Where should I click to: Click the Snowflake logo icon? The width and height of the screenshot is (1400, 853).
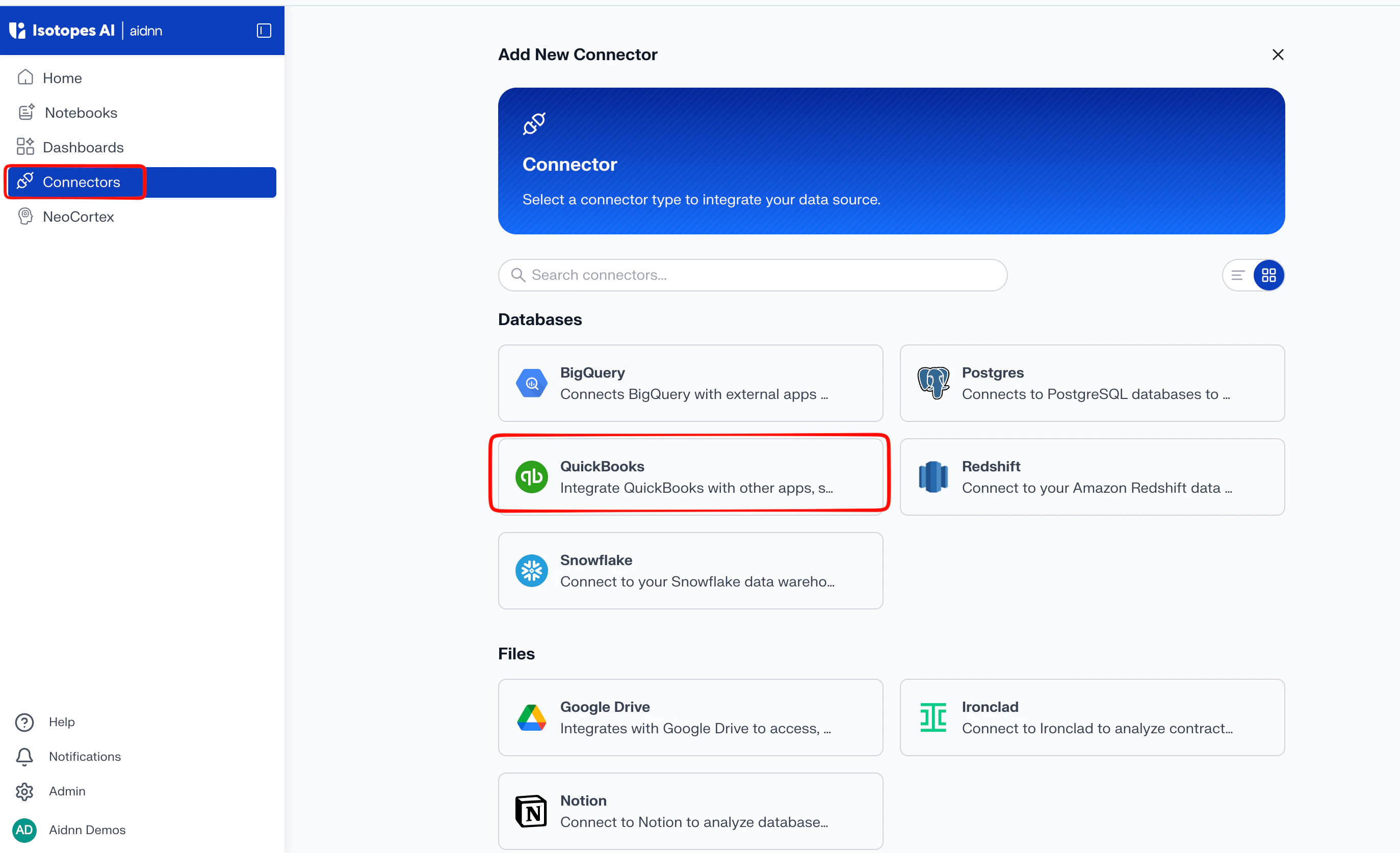(532, 571)
